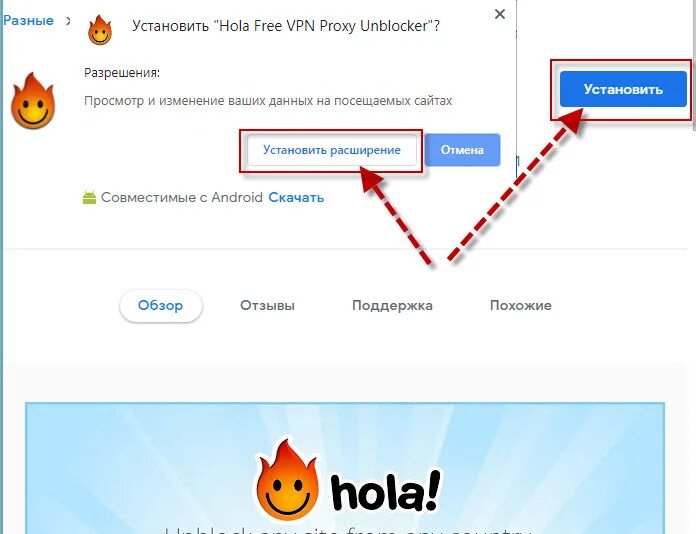Click the permission text Просмотр и изменение данных
Viewport: 696px width, 534px height.
268,101
